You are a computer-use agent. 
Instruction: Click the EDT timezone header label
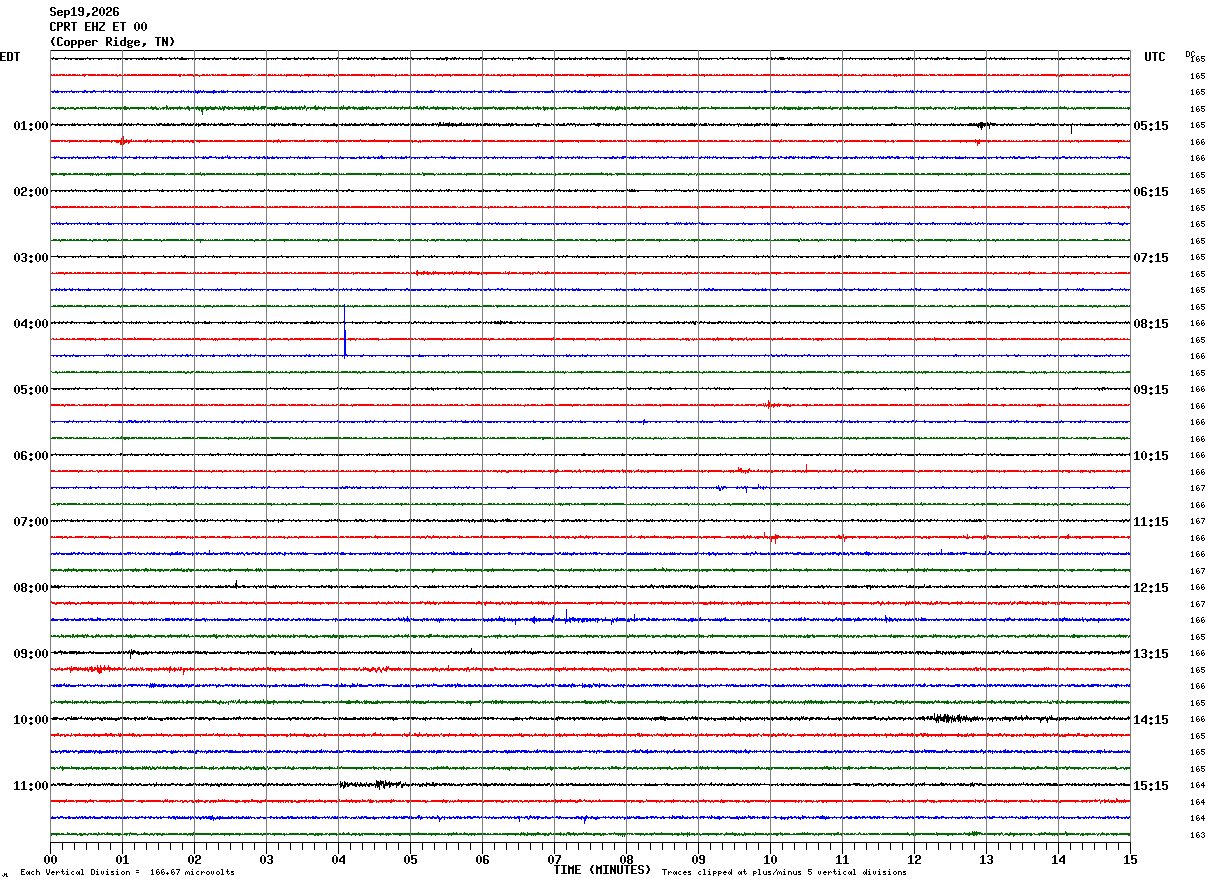tap(9, 57)
